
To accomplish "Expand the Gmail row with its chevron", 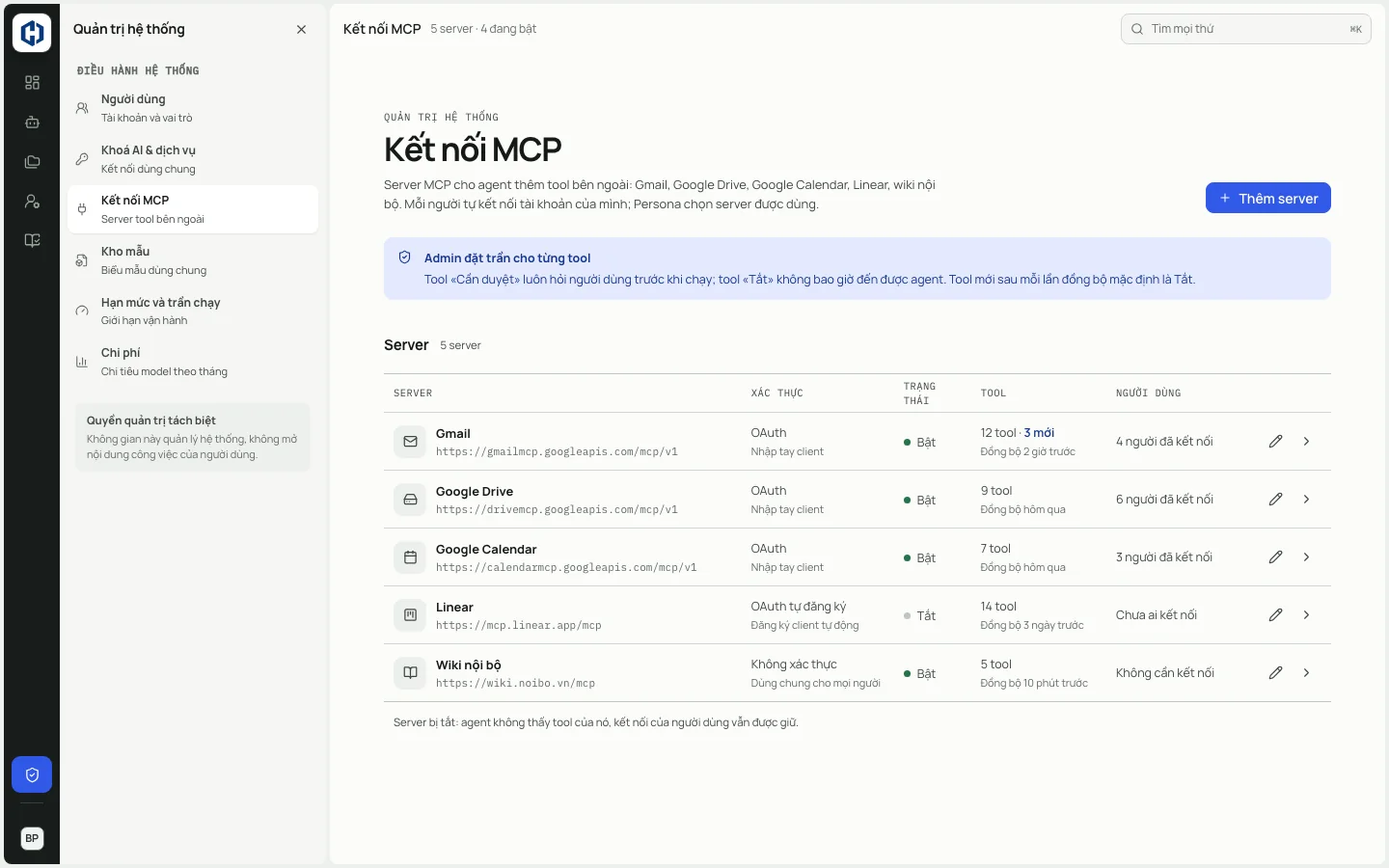I will (x=1307, y=442).
